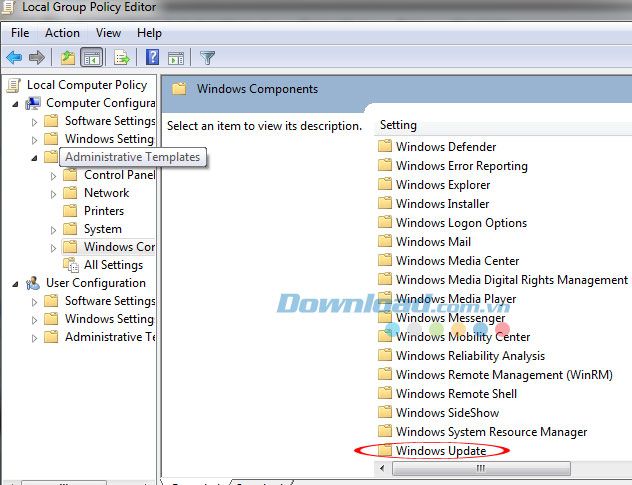Image resolution: width=632 pixels, height=485 pixels.
Task: Expand Software Settings under User Configuration
Action: (35, 302)
